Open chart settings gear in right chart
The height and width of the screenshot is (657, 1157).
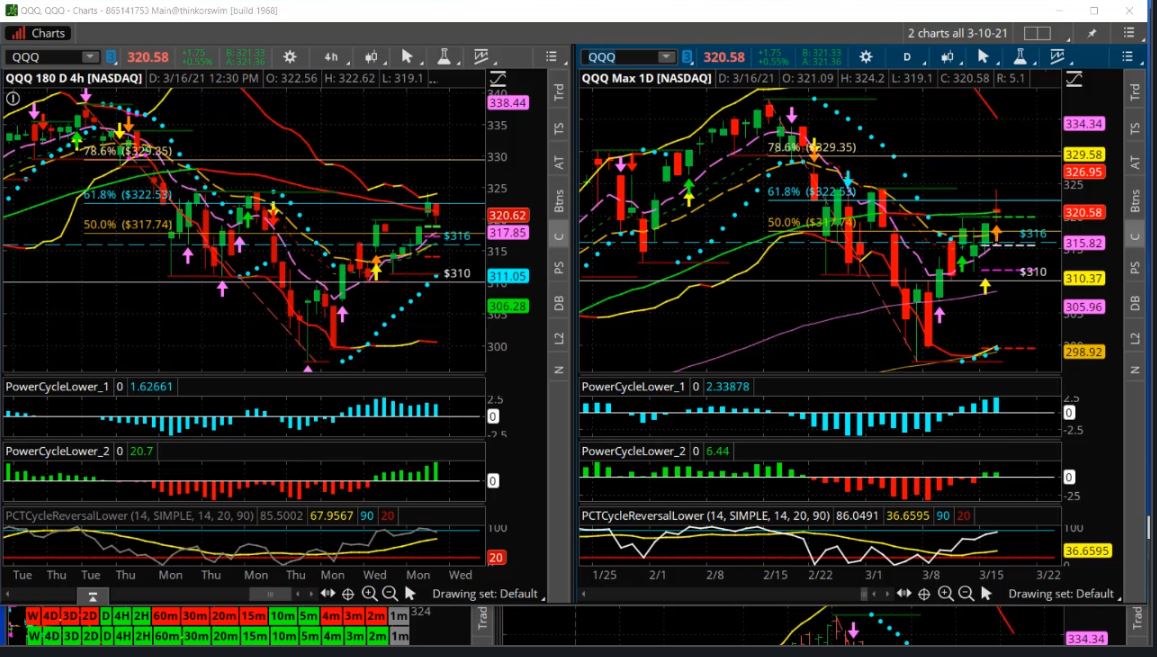coord(866,57)
